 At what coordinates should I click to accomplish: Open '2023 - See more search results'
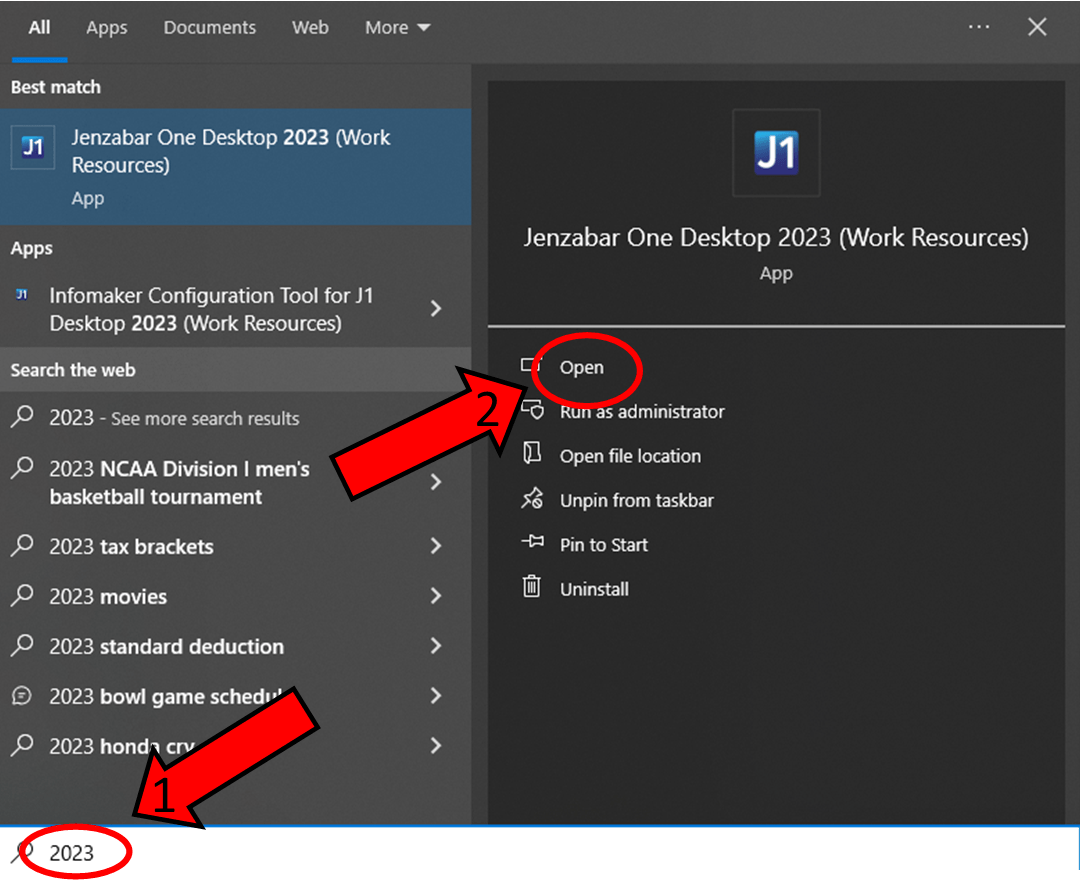236,418
